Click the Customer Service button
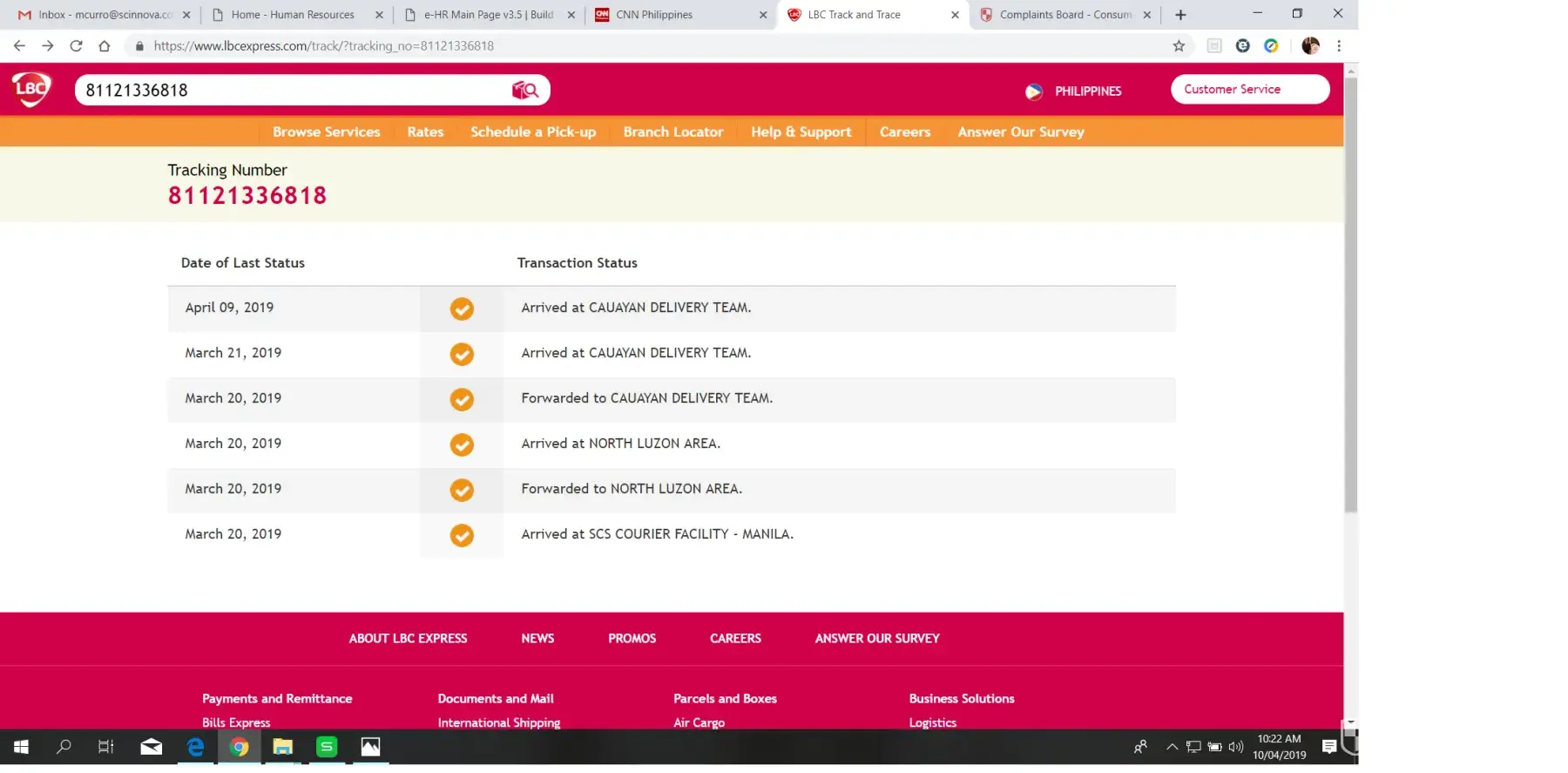The width and height of the screenshot is (1568, 773). click(x=1249, y=89)
